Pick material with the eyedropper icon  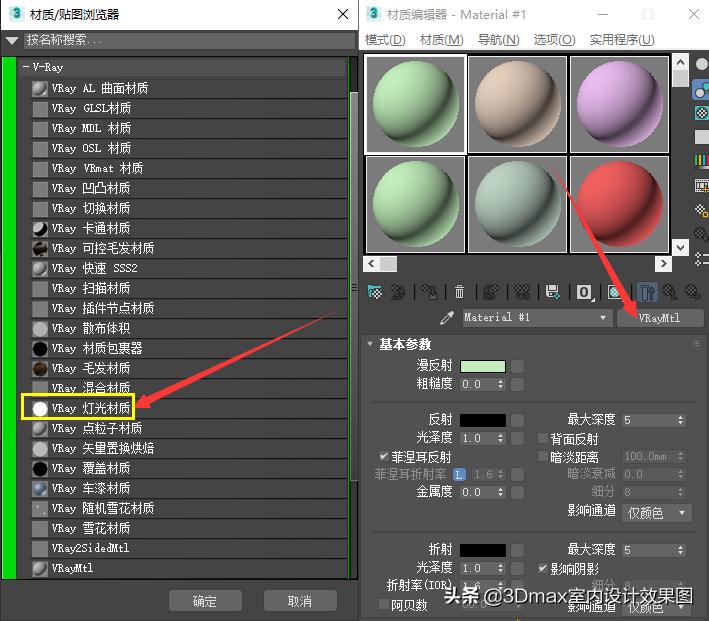pos(446,318)
